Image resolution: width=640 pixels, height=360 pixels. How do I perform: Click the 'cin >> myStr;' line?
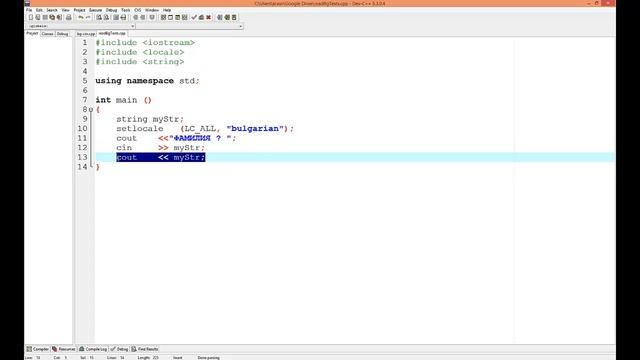160,148
